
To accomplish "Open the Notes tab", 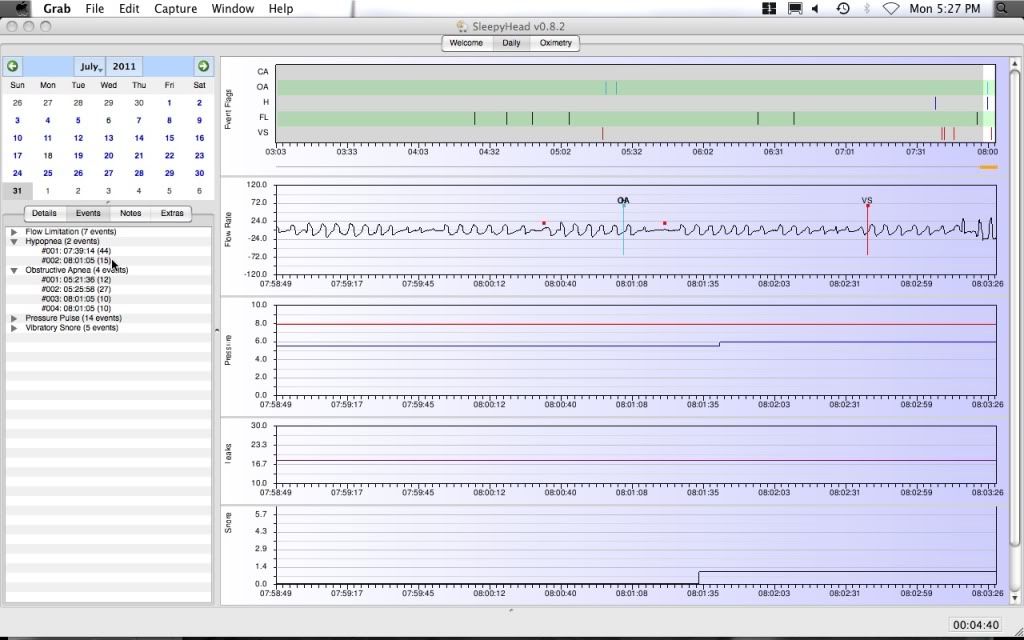I will (x=131, y=213).
